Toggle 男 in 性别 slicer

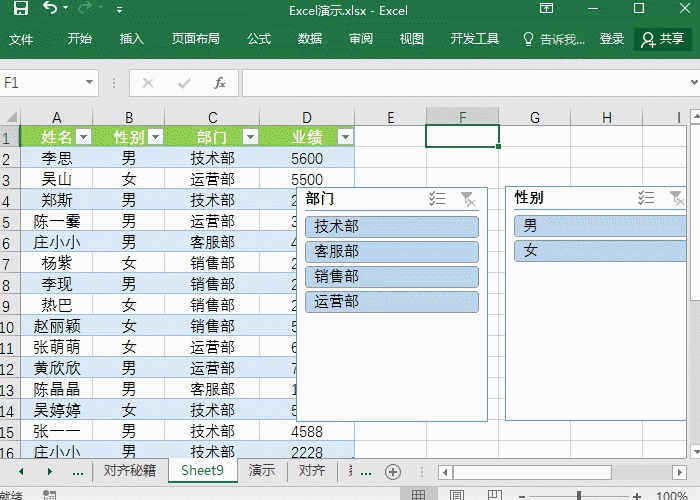600,226
